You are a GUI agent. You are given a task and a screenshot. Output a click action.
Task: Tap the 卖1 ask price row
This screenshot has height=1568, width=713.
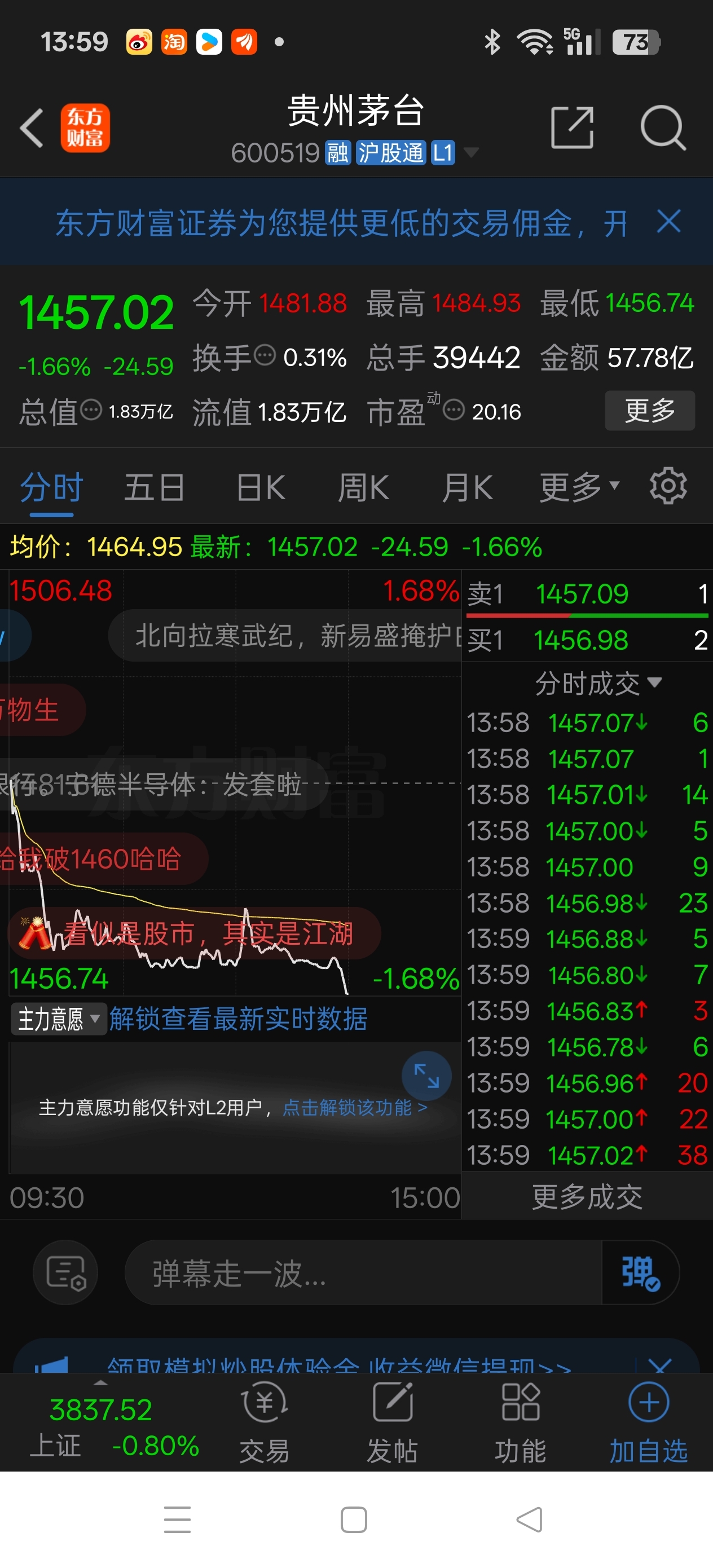coord(588,593)
